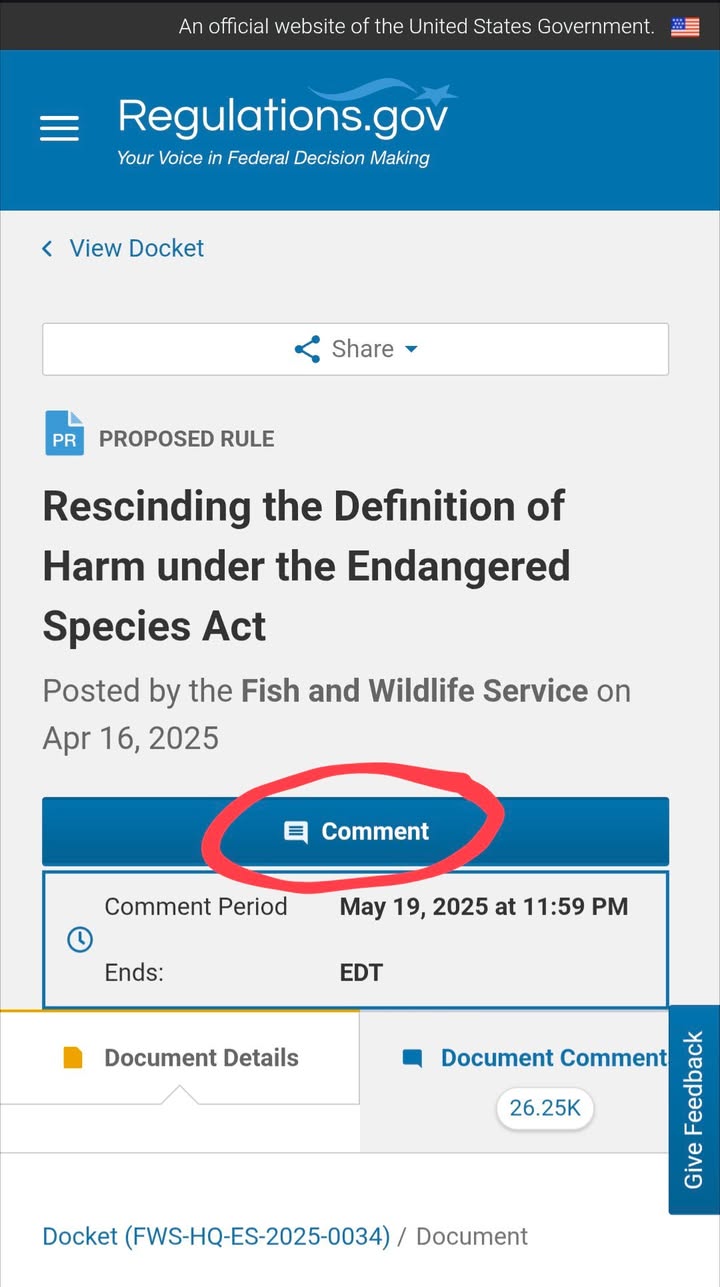720x1287 pixels.
Task: Open the hamburger navigation menu
Action: click(59, 129)
